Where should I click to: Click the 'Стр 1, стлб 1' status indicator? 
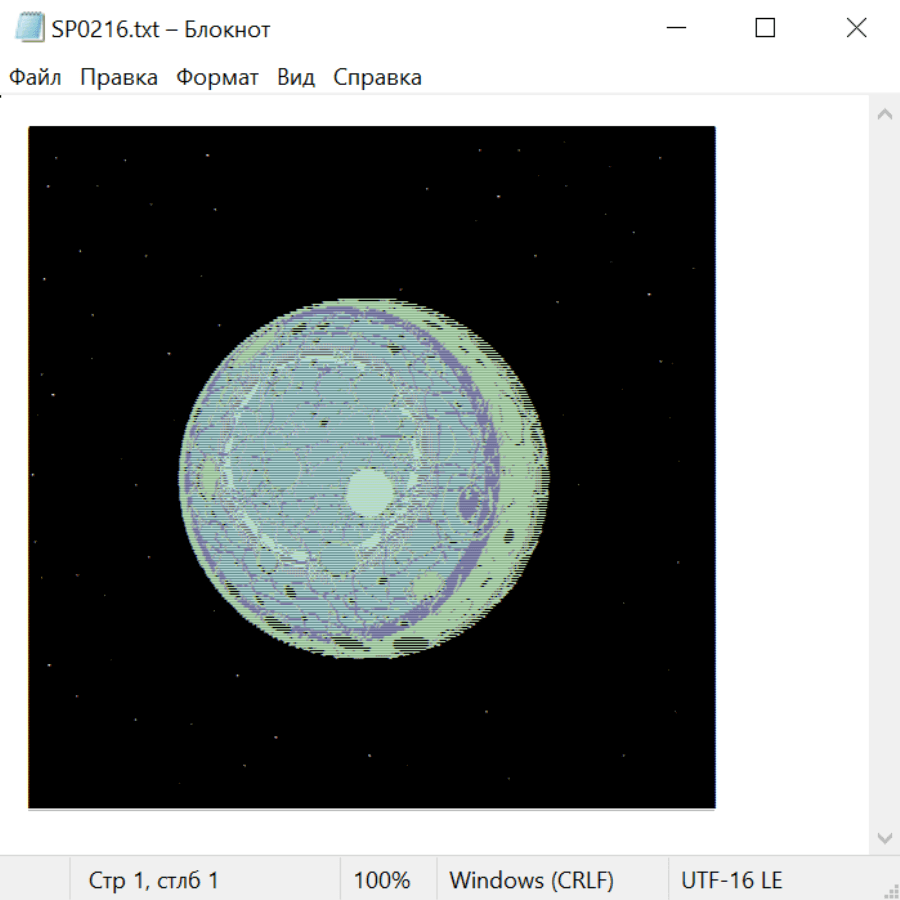coord(154,880)
